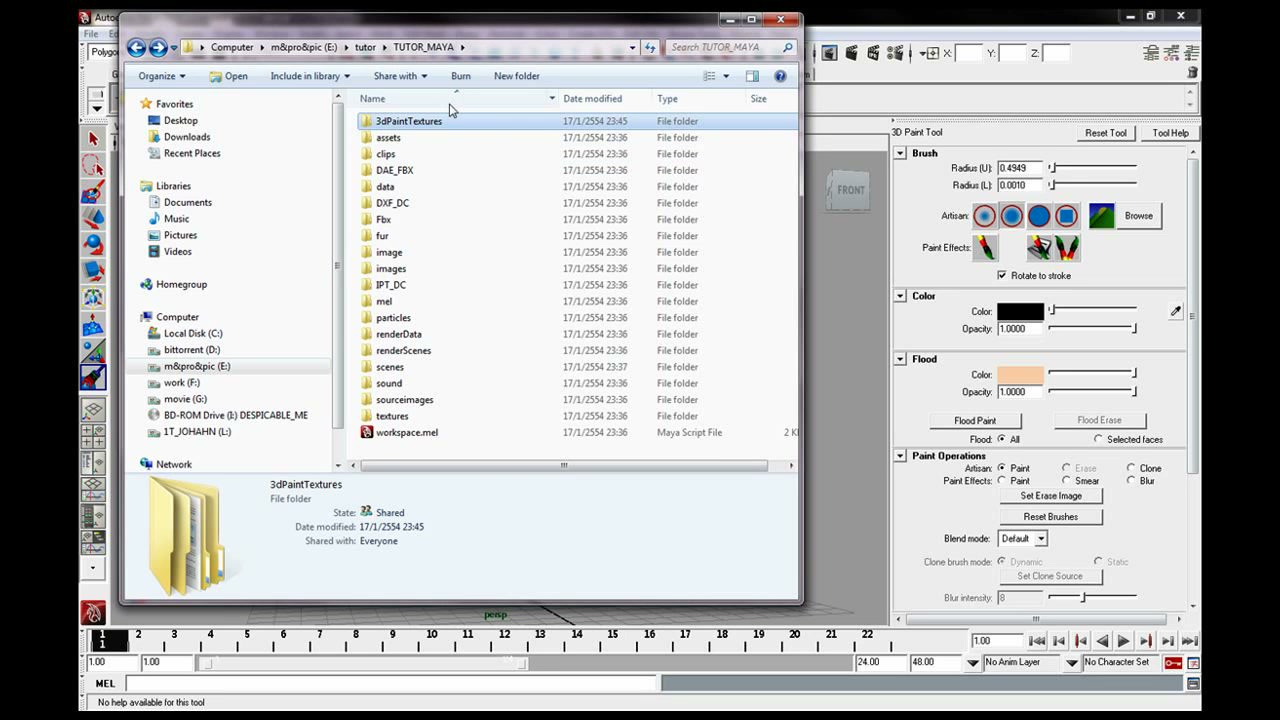Open the Blend mode dropdown
1280x720 pixels.
coord(1022,538)
